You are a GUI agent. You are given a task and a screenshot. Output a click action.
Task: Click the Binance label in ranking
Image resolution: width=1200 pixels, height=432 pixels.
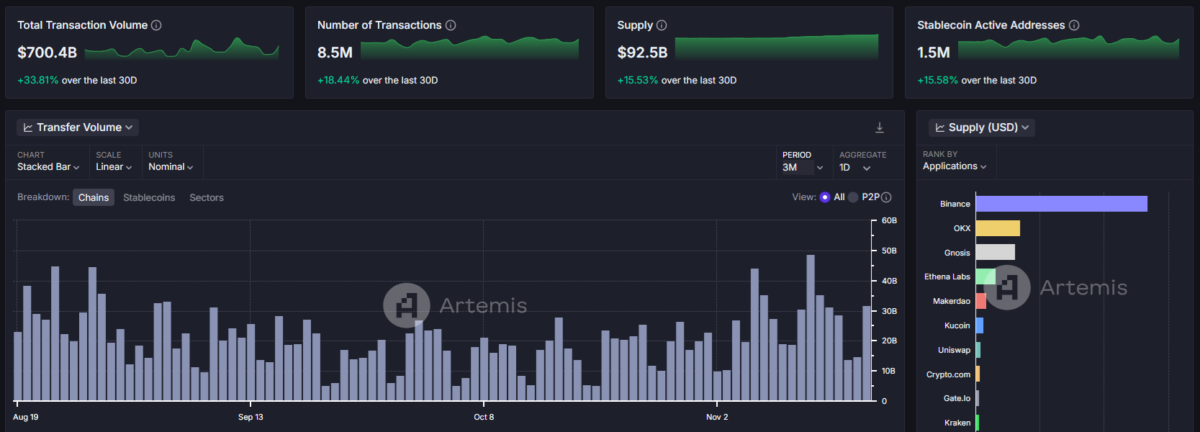(x=955, y=204)
